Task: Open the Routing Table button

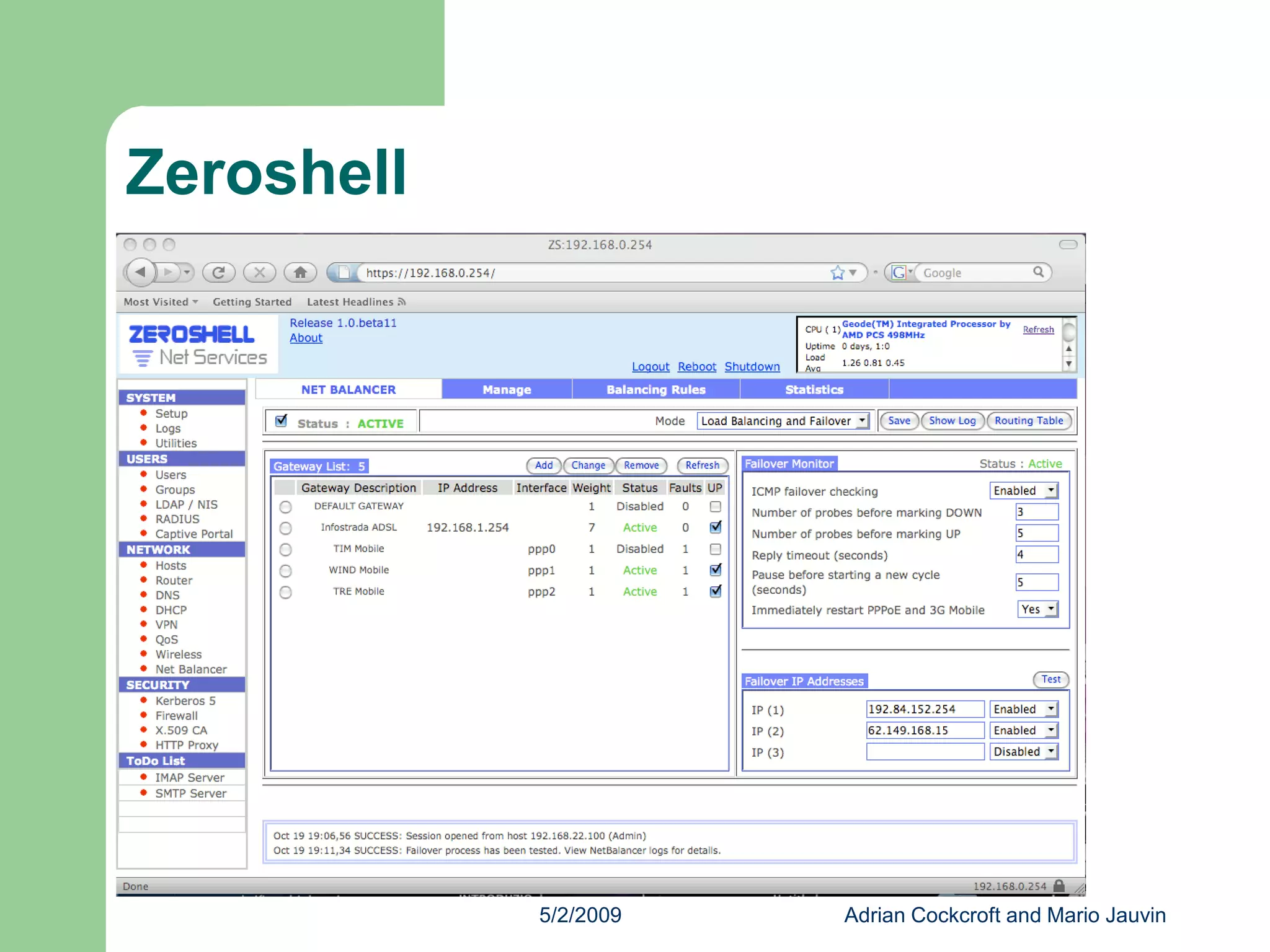Action: 1029,421
